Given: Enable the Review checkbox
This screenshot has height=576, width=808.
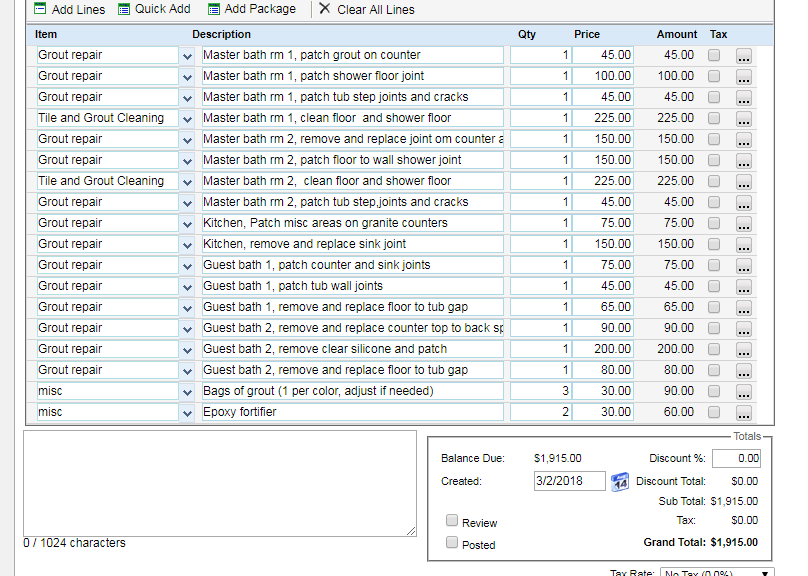Looking at the screenshot, I should (x=452, y=521).
